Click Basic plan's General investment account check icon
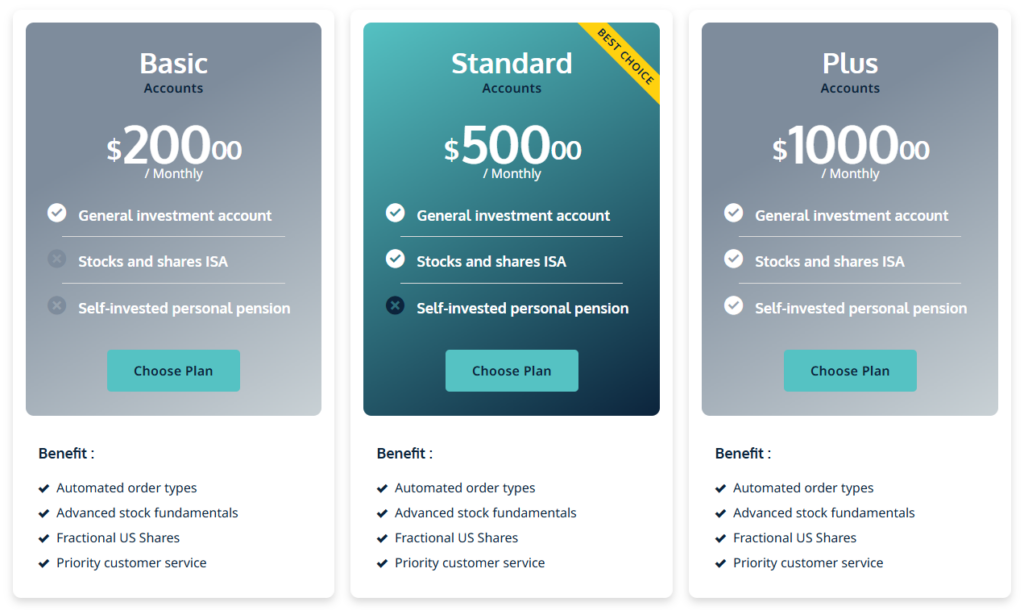Screen dimensions: 1024x610 [57, 213]
